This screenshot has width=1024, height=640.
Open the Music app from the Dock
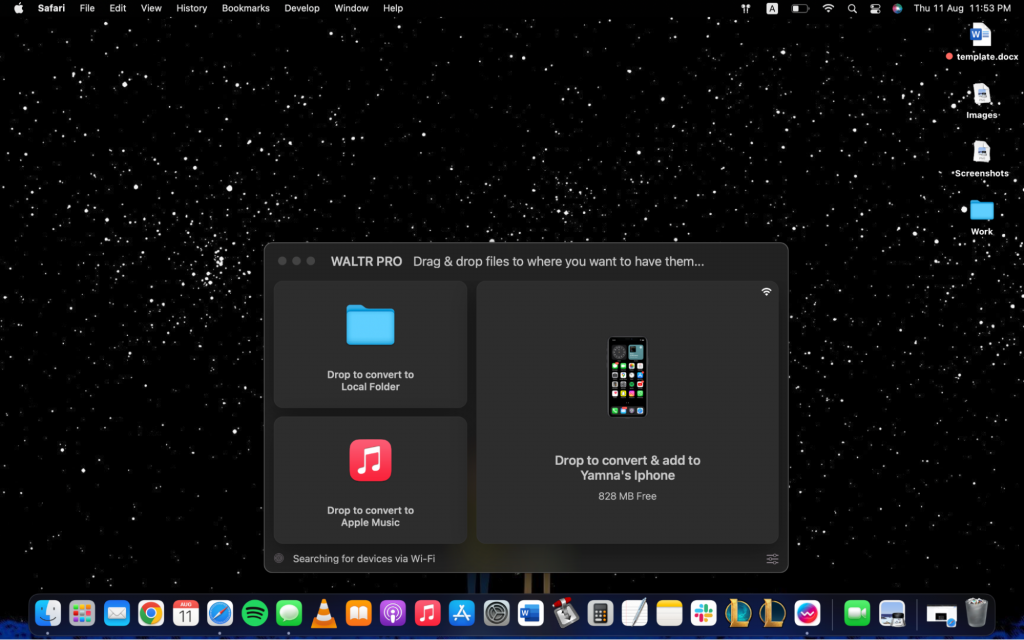(x=427, y=613)
